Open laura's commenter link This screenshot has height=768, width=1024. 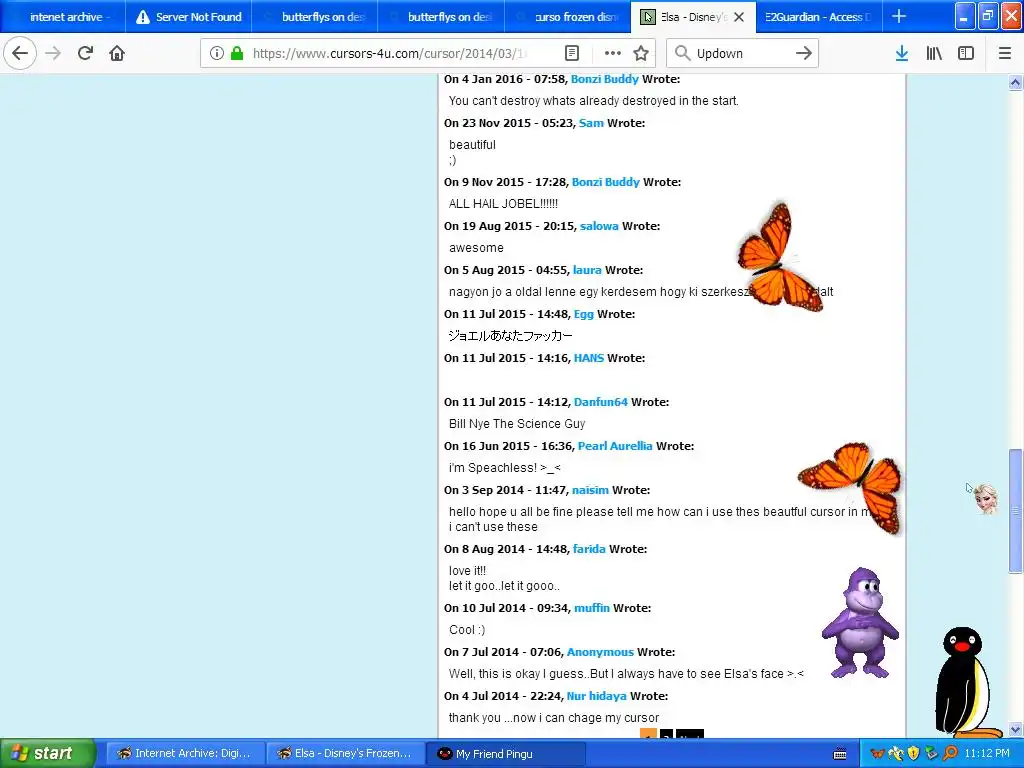pos(587,270)
